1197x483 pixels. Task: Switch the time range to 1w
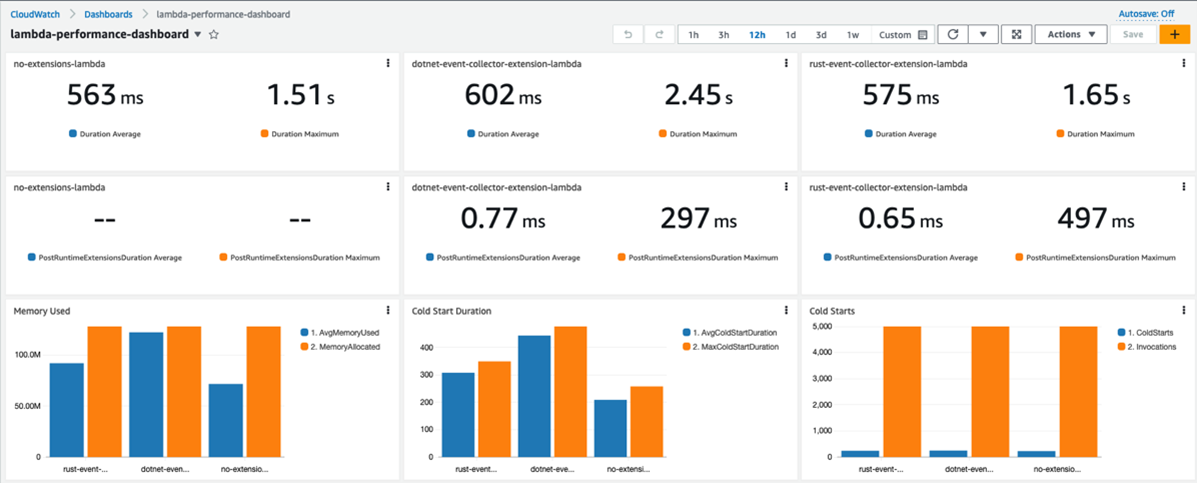[853, 35]
